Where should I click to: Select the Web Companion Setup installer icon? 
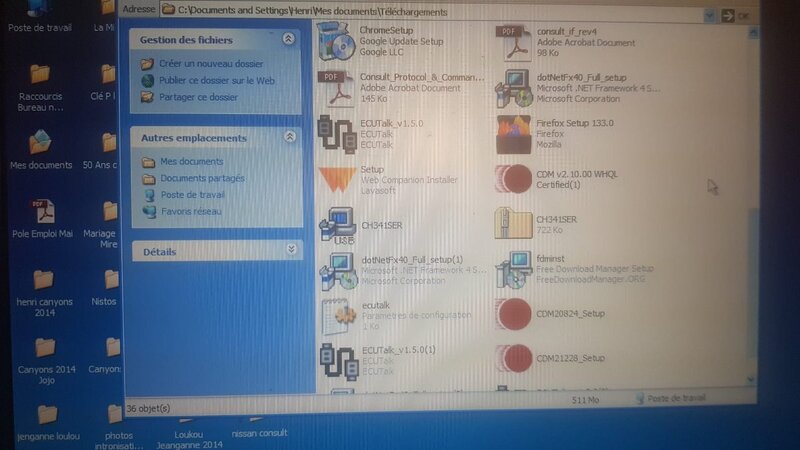tap(335, 180)
